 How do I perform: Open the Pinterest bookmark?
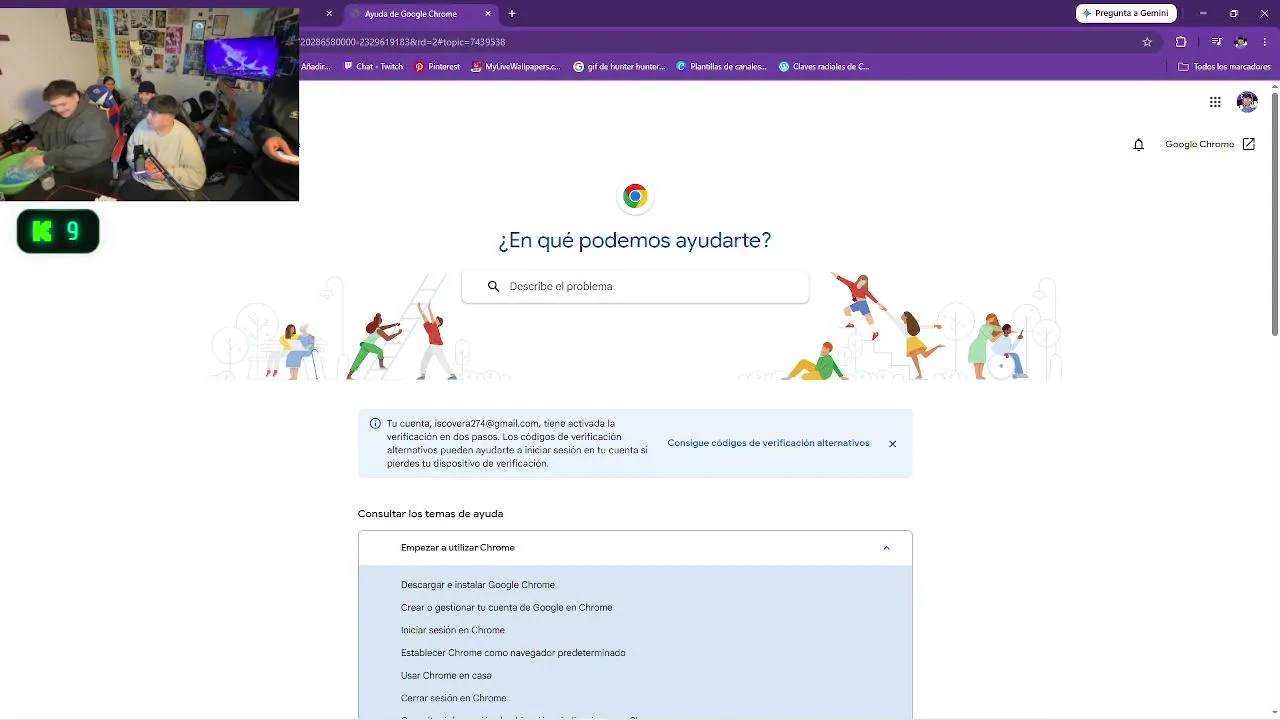click(437, 67)
